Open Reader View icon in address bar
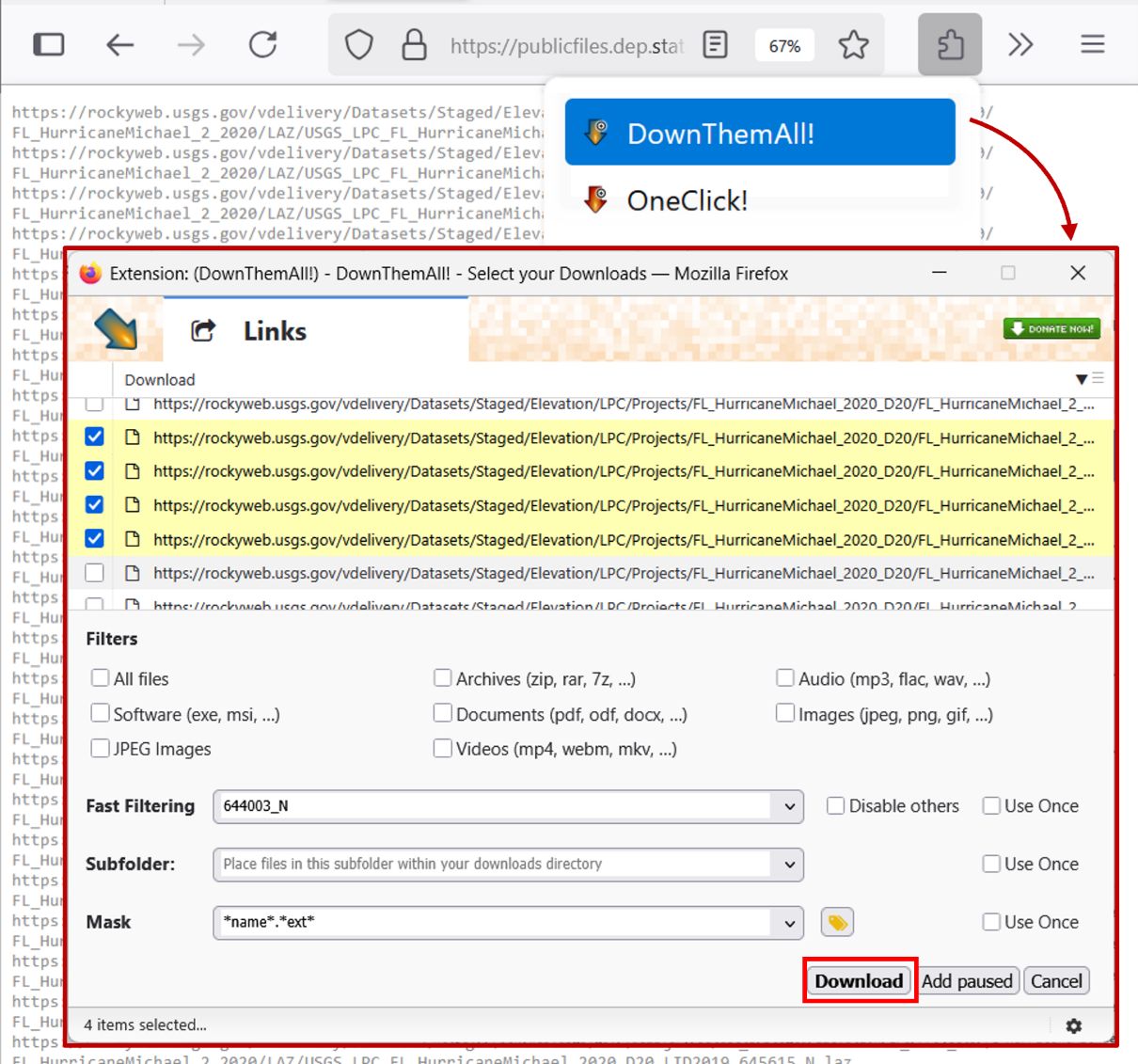The height and width of the screenshot is (1064, 1138). [x=716, y=44]
